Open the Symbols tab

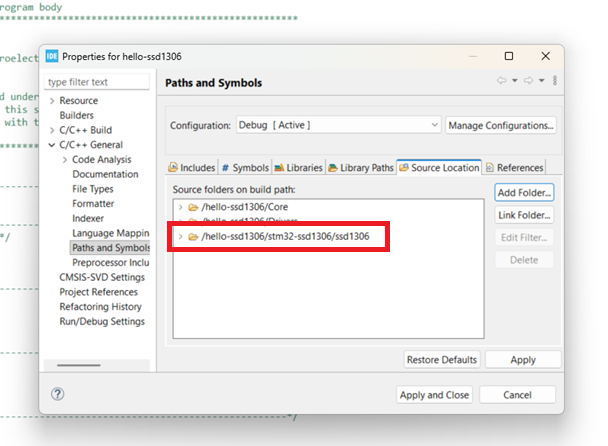(245, 168)
